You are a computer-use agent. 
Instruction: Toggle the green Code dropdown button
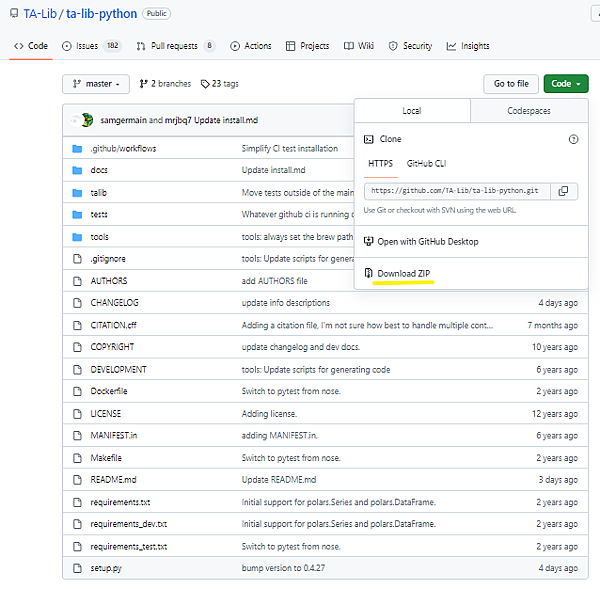(566, 84)
